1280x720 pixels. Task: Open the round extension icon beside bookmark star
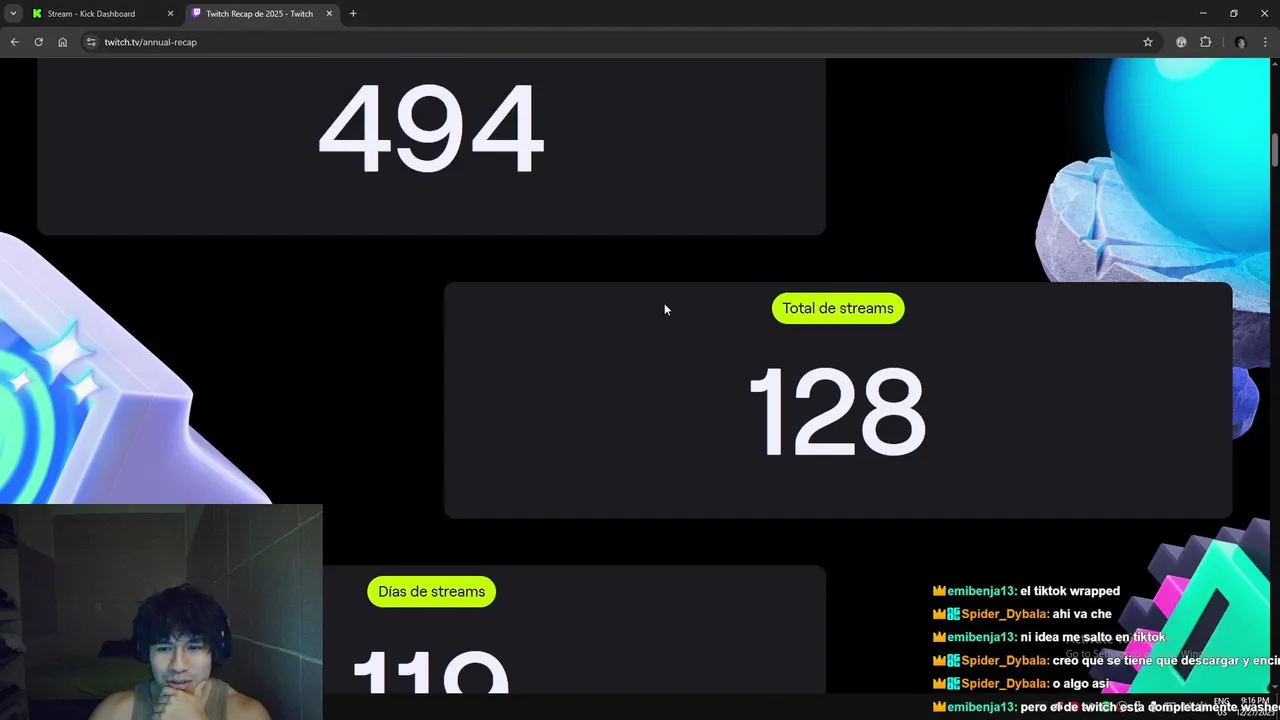[1181, 42]
